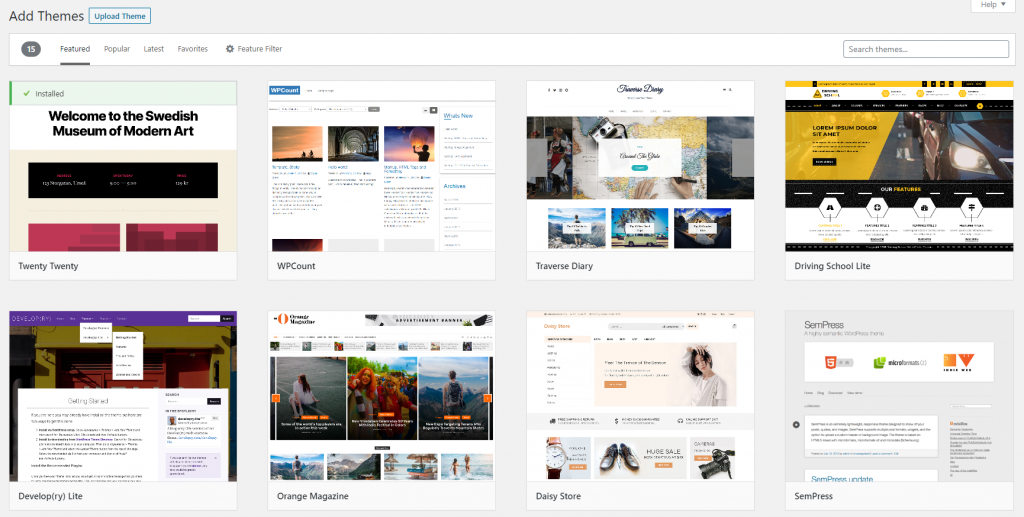Focus the Search themes field
1024x517 pixels.
[x=925, y=49]
